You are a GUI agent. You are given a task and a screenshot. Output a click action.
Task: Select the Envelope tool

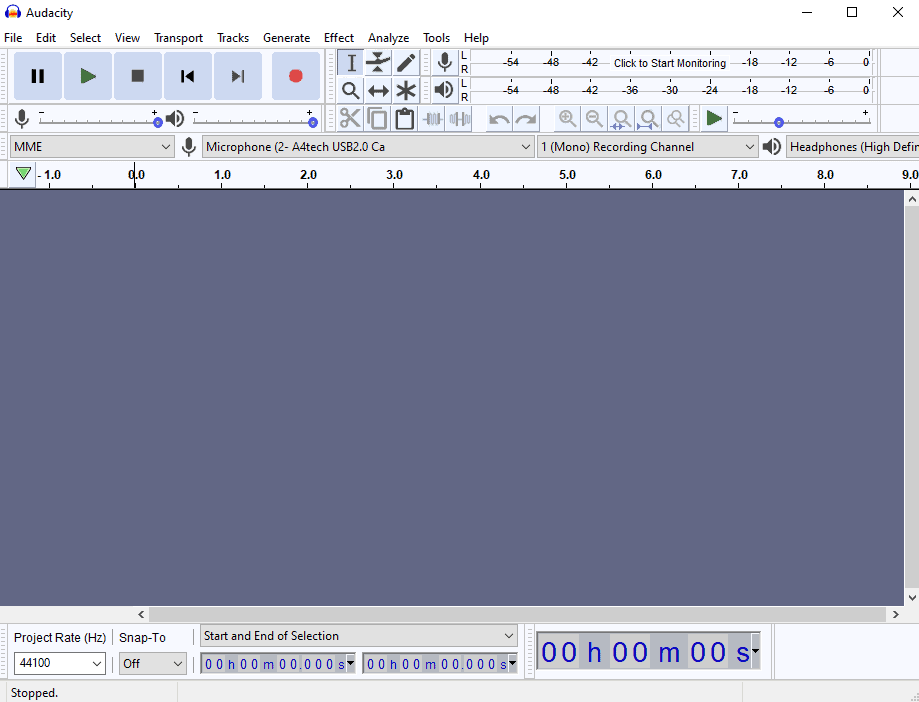378,63
